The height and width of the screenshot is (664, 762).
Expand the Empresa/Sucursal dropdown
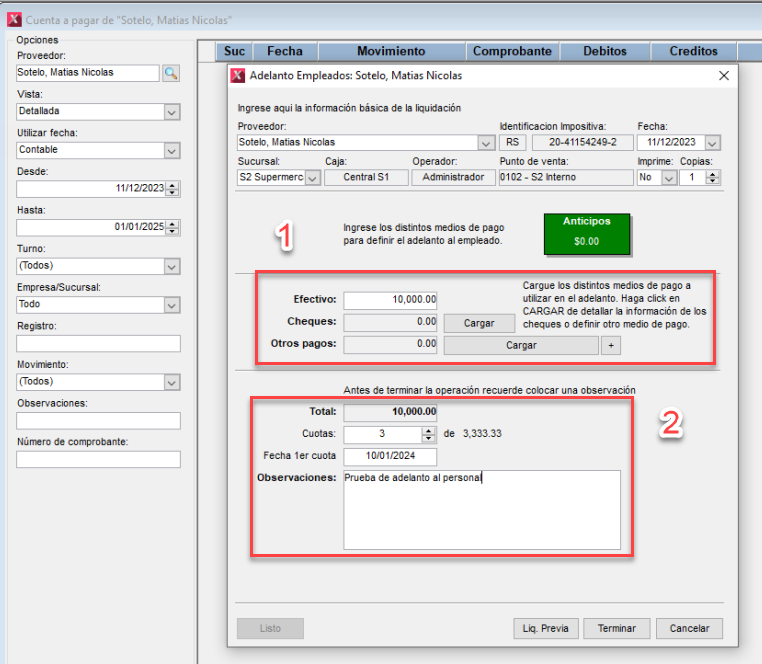pos(171,305)
